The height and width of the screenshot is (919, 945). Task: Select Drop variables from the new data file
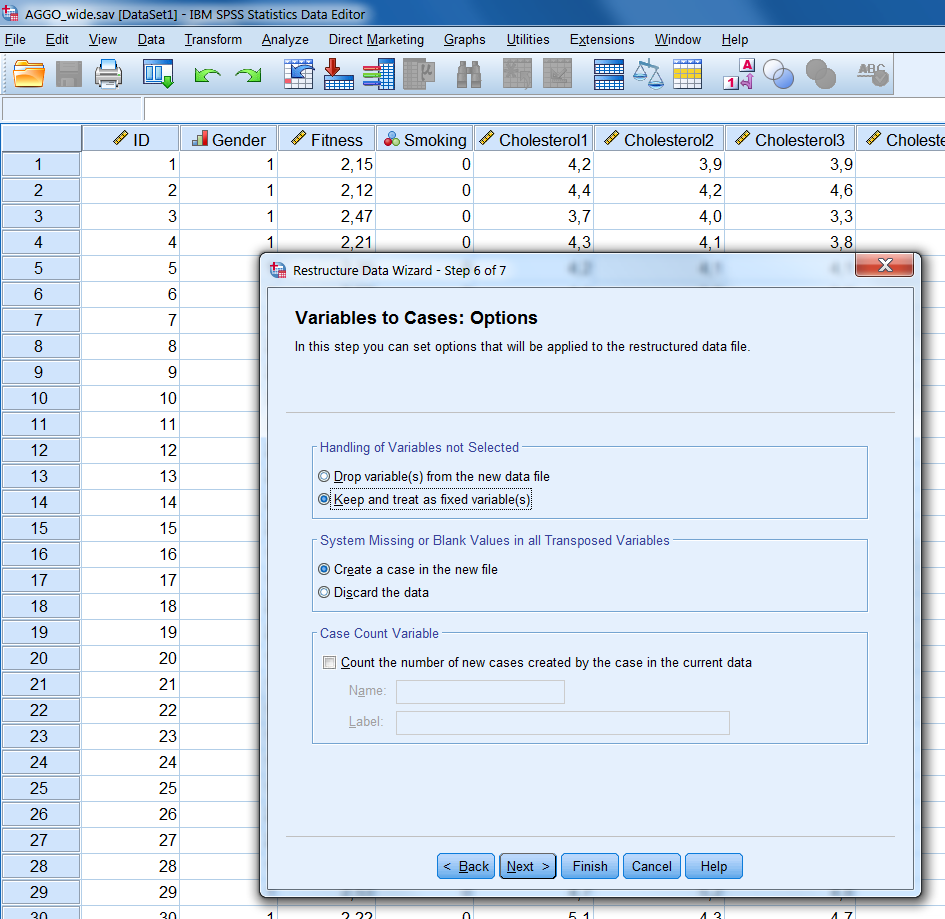click(x=324, y=476)
